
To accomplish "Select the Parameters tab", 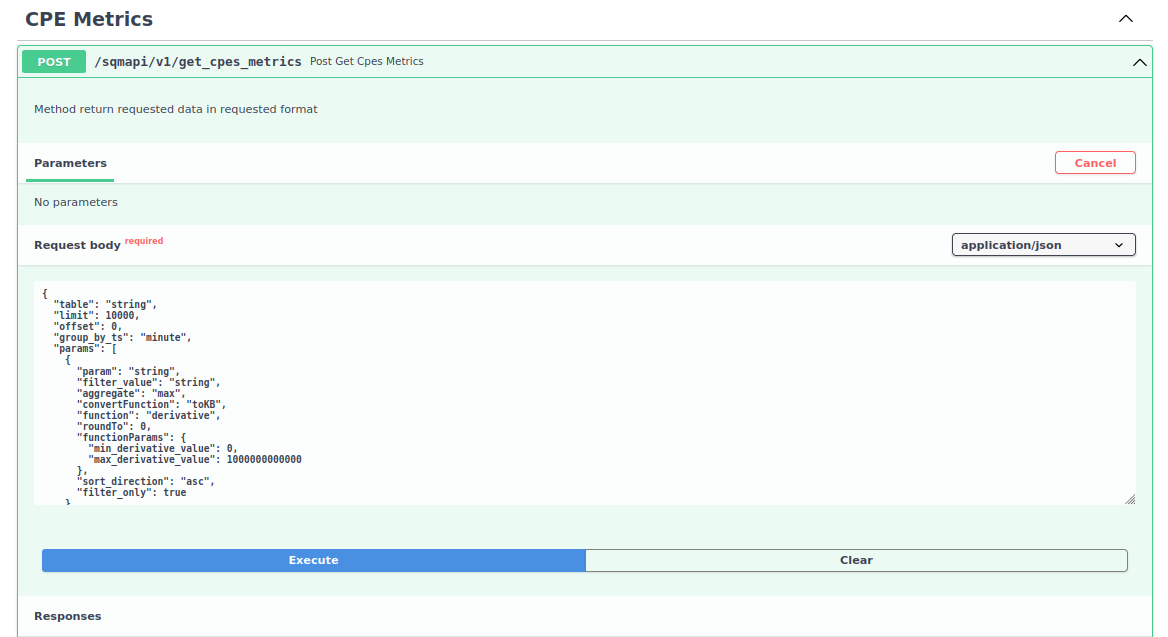I will (x=70, y=163).
